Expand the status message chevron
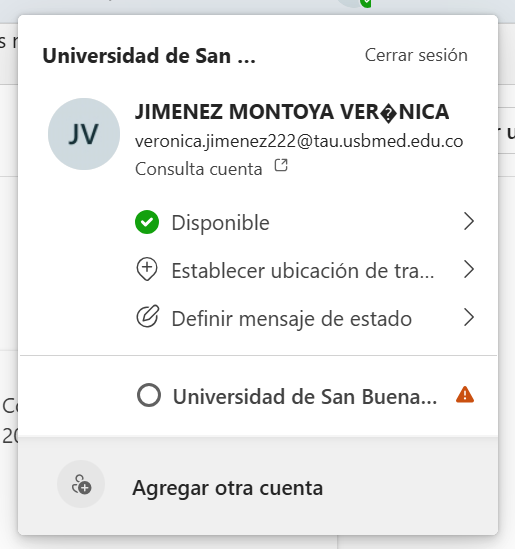Image resolution: width=515 pixels, height=549 pixels. (469, 318)
